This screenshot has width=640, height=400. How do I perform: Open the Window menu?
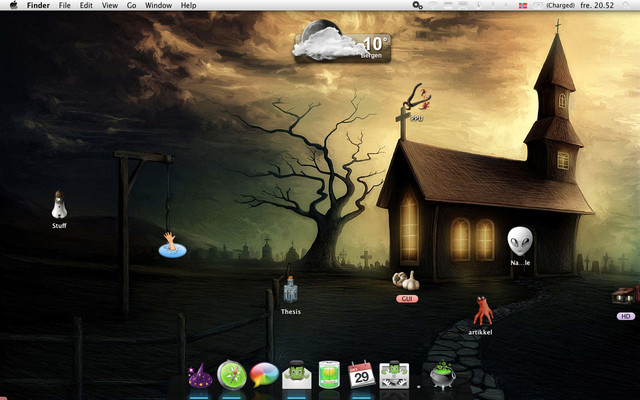pyautogui.click(x=158, y=5)
